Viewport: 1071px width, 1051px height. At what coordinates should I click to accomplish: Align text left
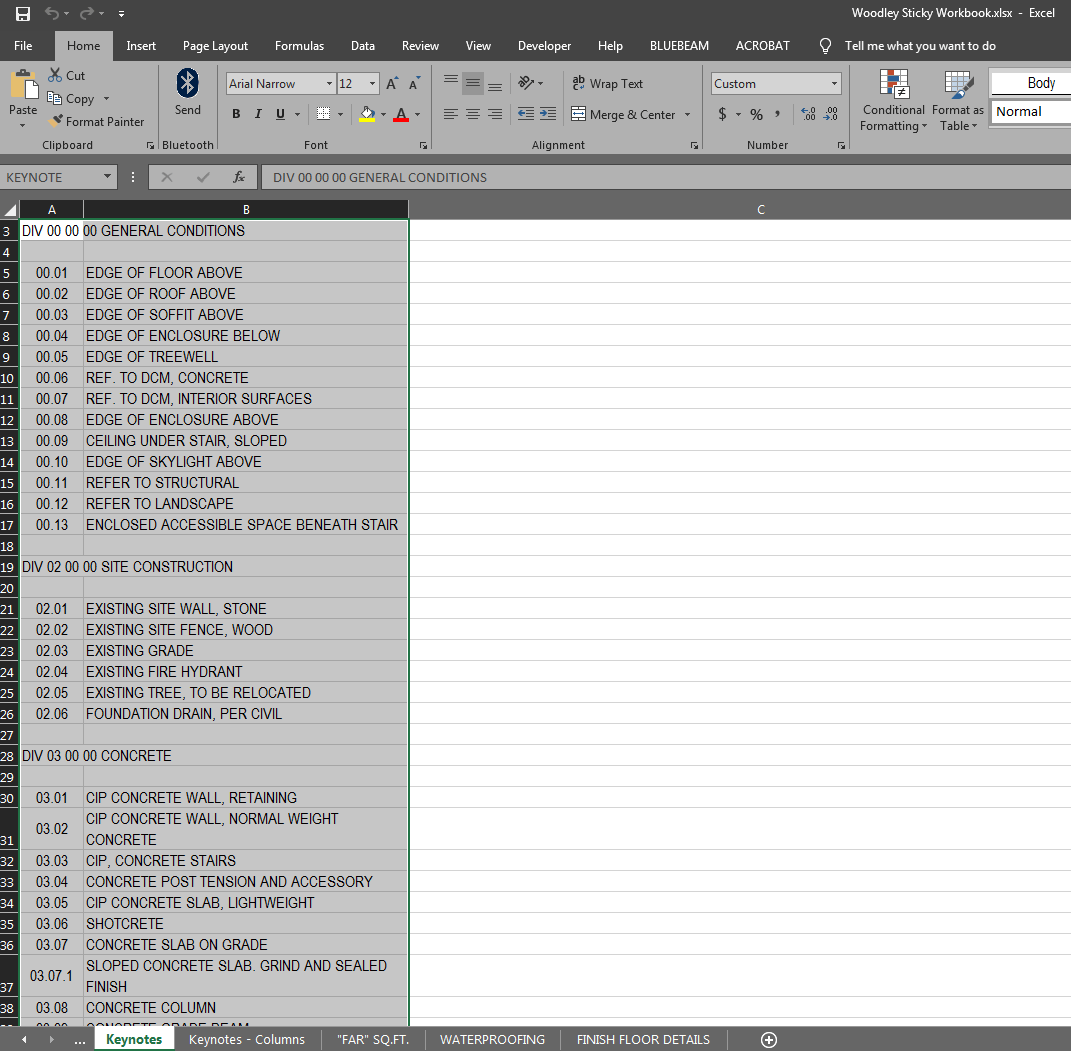[451, 114]
